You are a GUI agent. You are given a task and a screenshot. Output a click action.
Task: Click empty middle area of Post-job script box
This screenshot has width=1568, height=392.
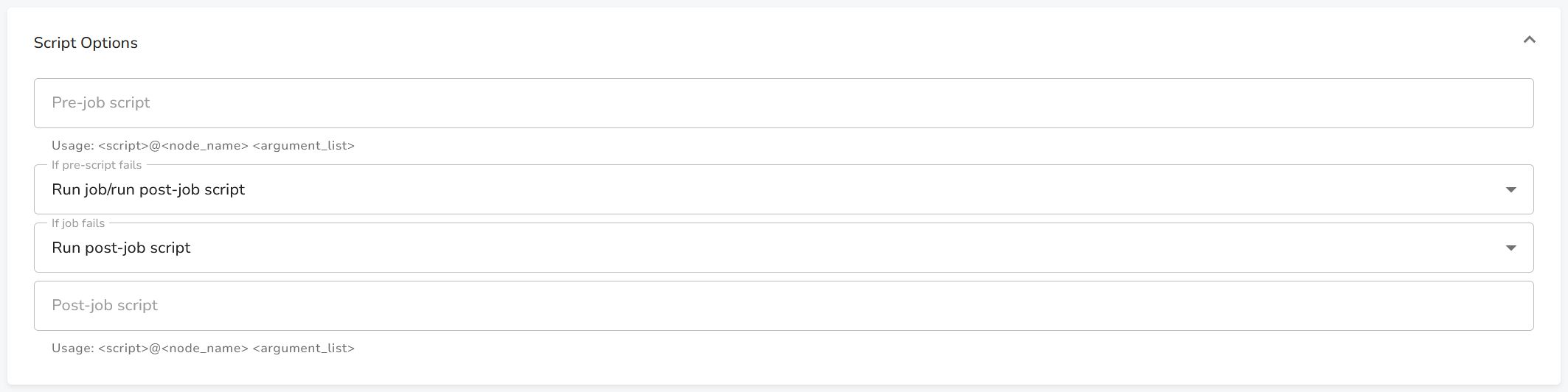783,306
